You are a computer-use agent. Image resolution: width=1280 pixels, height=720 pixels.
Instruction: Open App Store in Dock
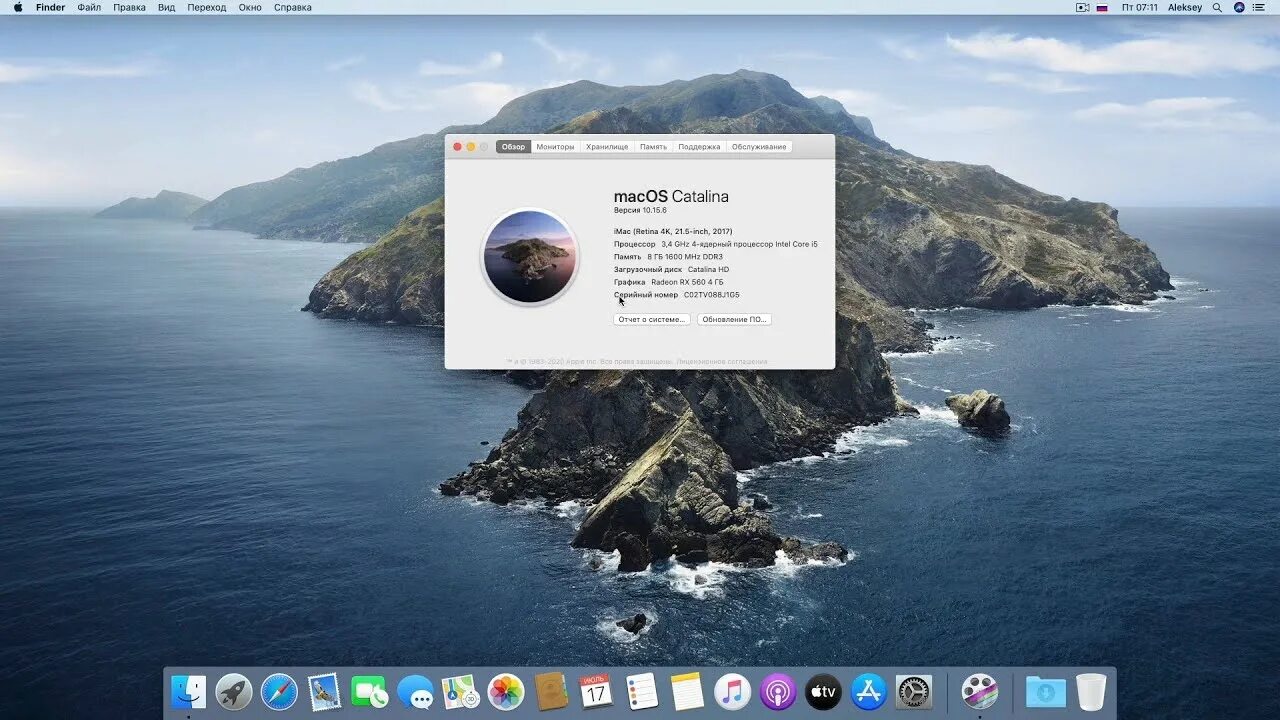[x=868, y=691]
